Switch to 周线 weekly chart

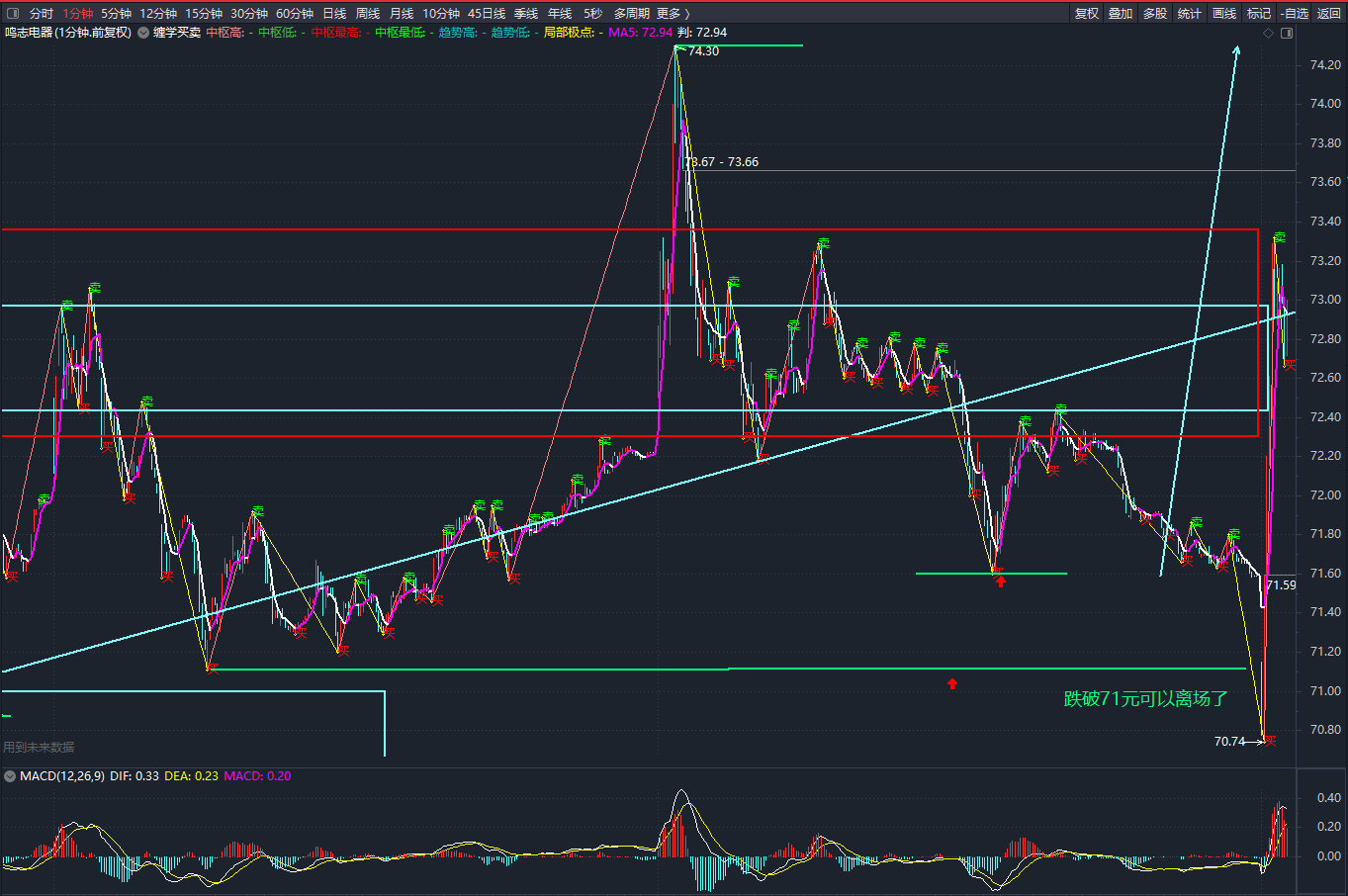[368, 13]
